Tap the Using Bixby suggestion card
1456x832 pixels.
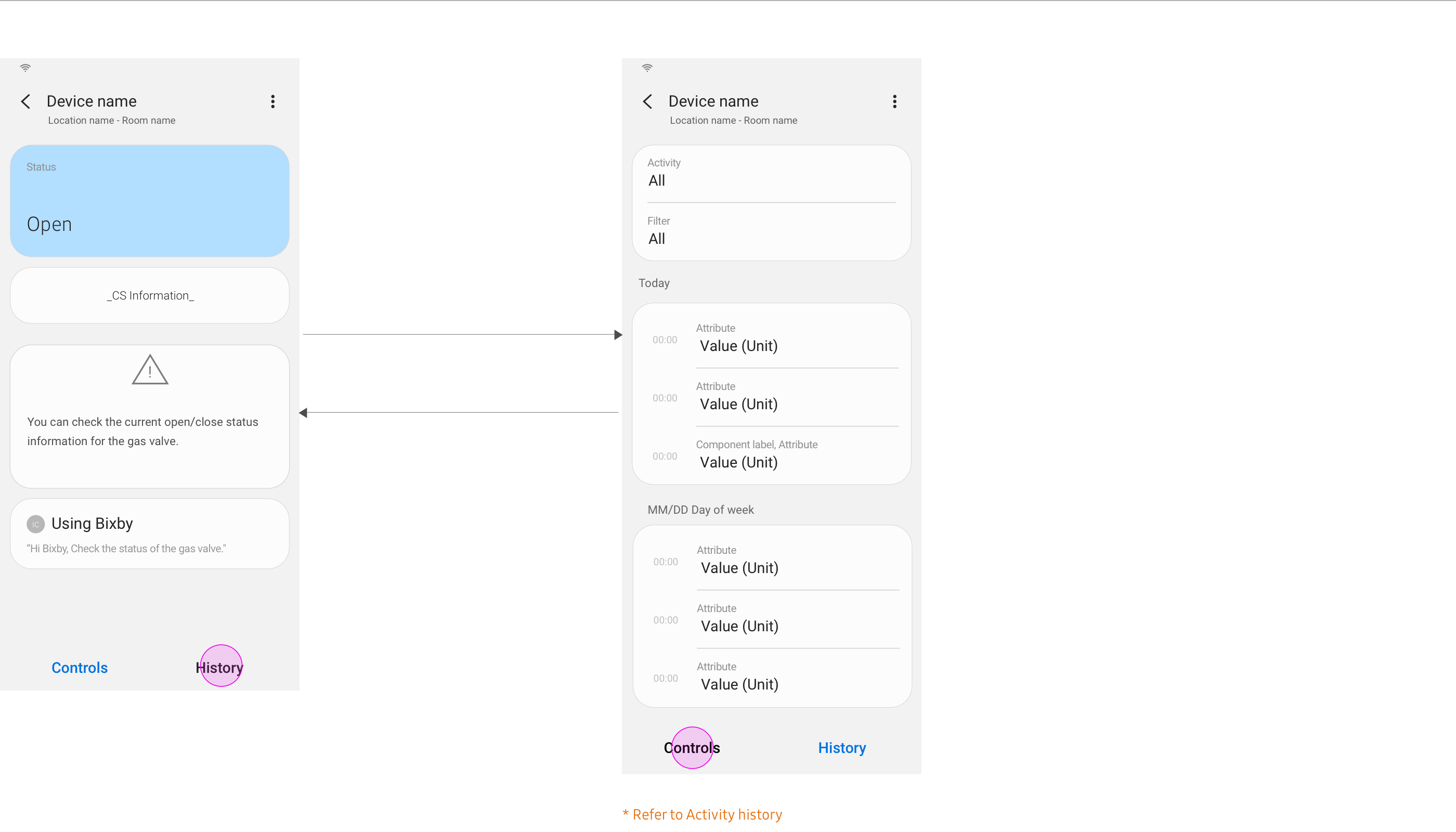[x=150, y=534]
